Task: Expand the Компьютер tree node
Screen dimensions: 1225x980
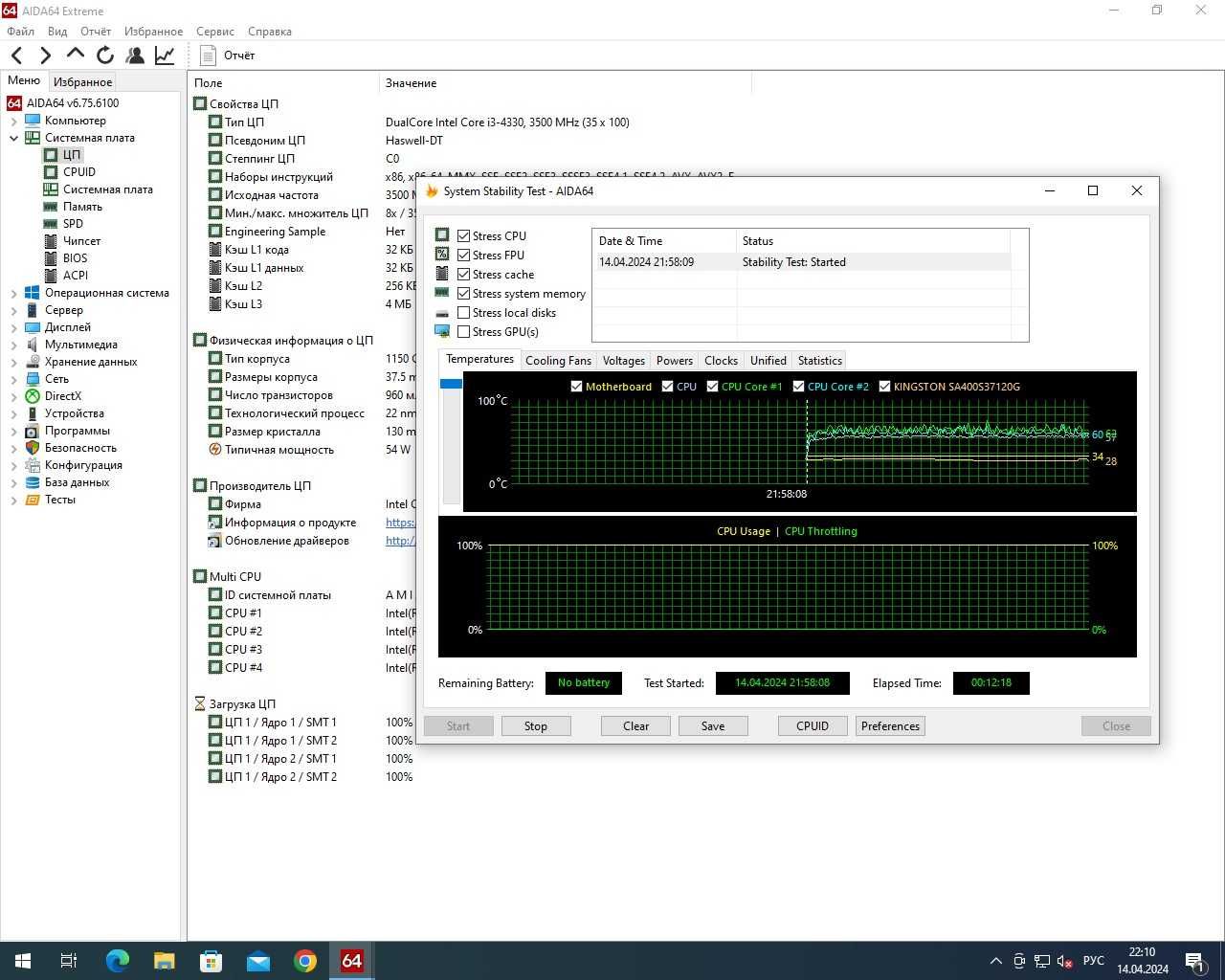Action: point(13,122)
